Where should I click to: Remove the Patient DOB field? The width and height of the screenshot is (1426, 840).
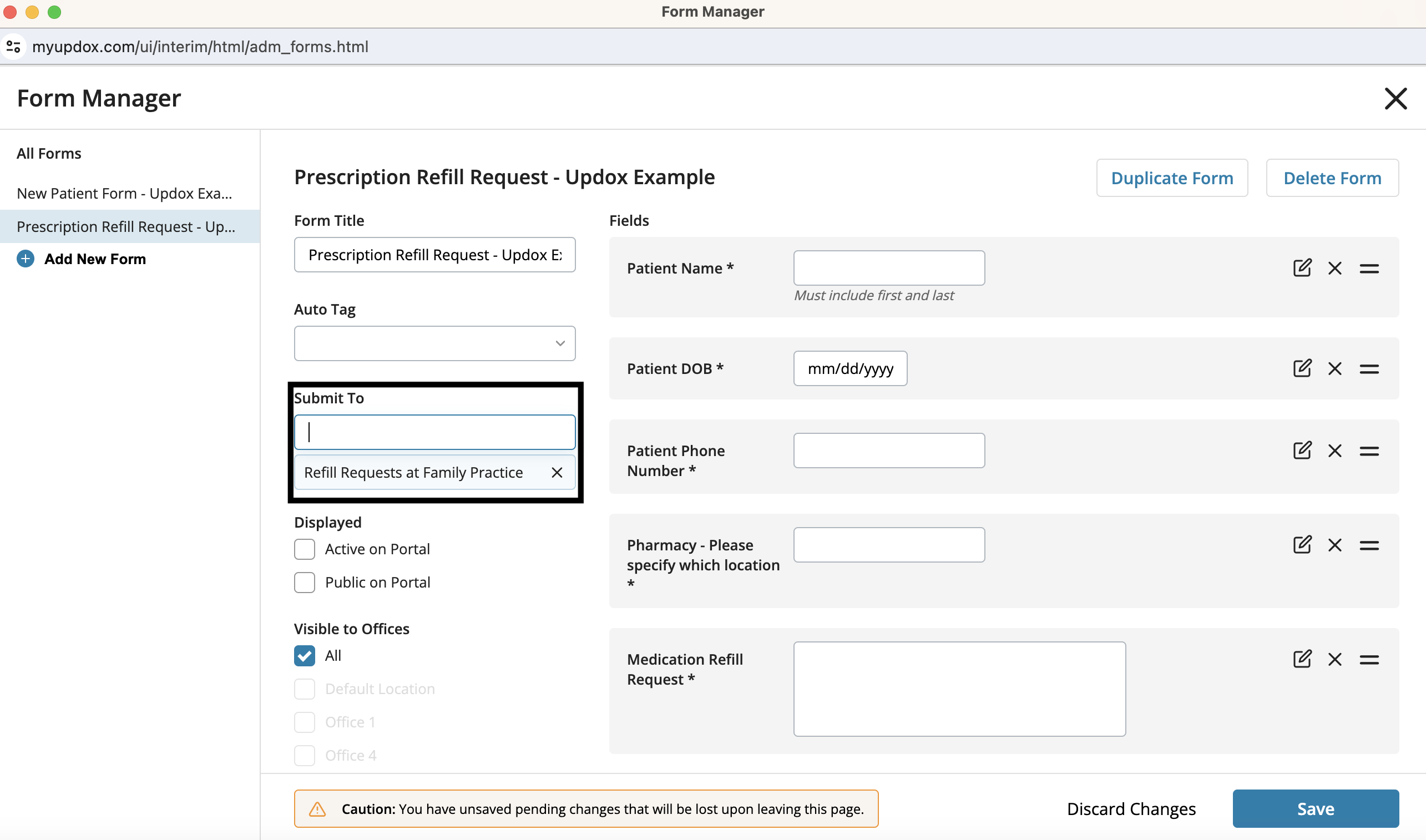(1334, 368)
